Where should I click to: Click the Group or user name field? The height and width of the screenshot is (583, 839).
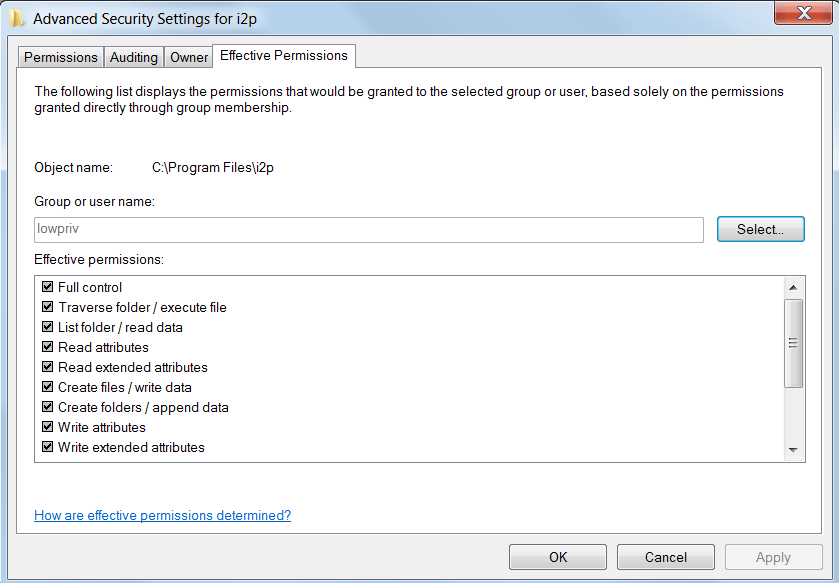(x=369, y=229)
